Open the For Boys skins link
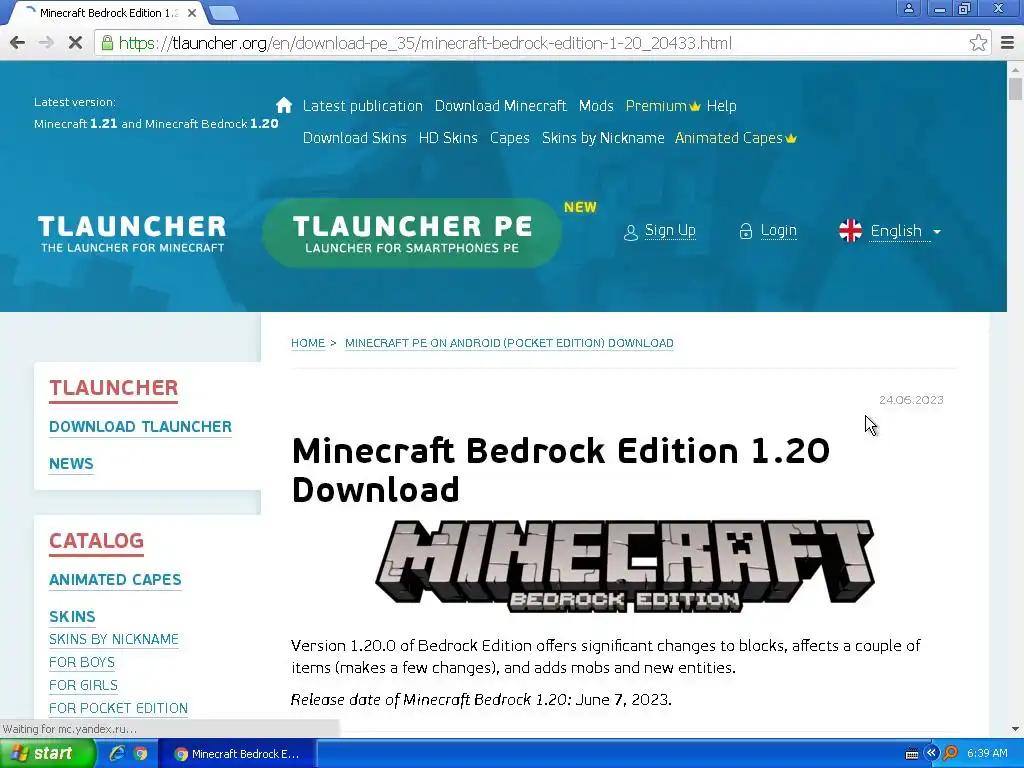Viewport: 1024px width, 768px height. [x=82, y=662]
